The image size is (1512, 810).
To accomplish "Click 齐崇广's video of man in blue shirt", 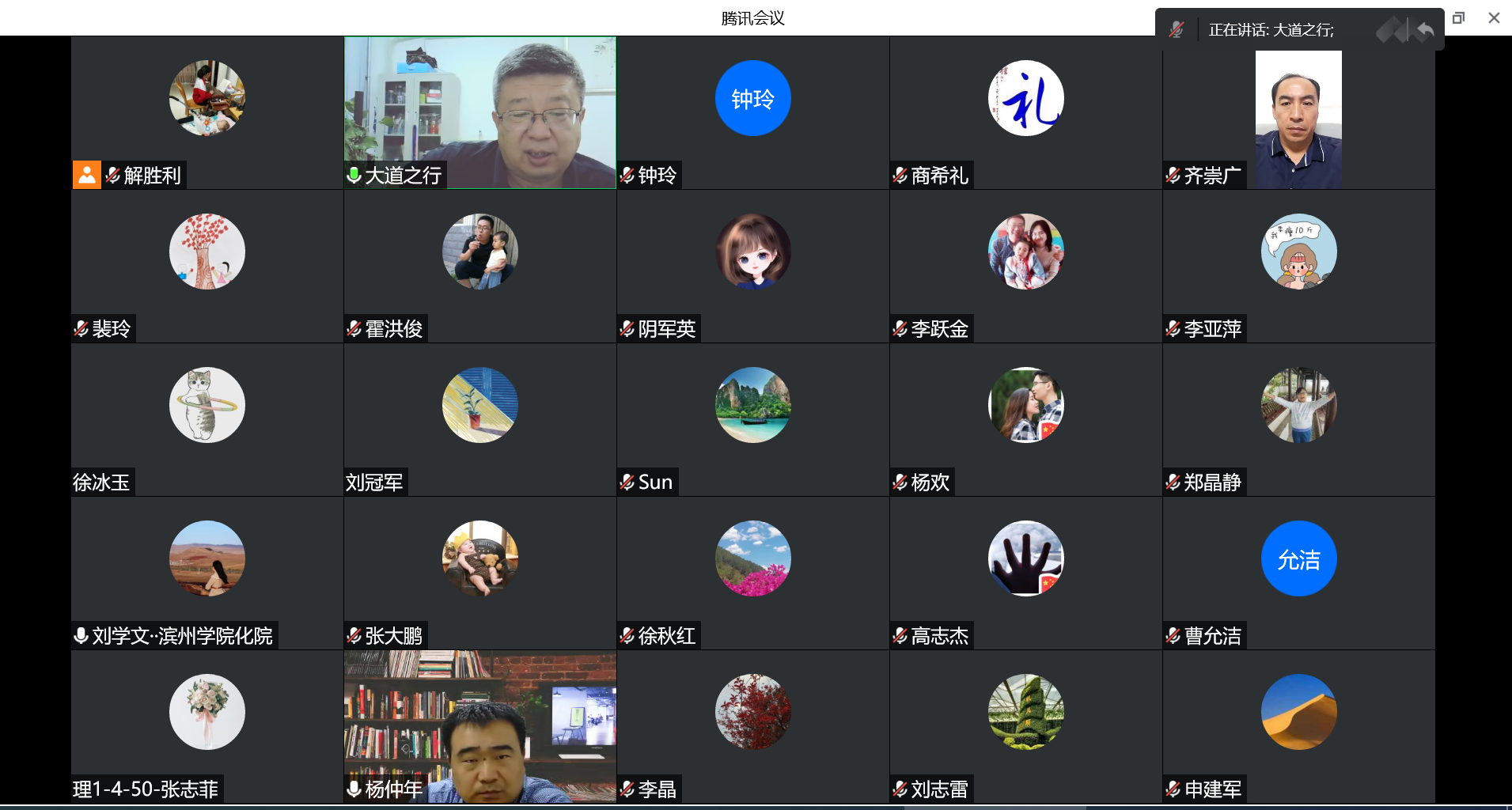I will [x=1298, y=119].
